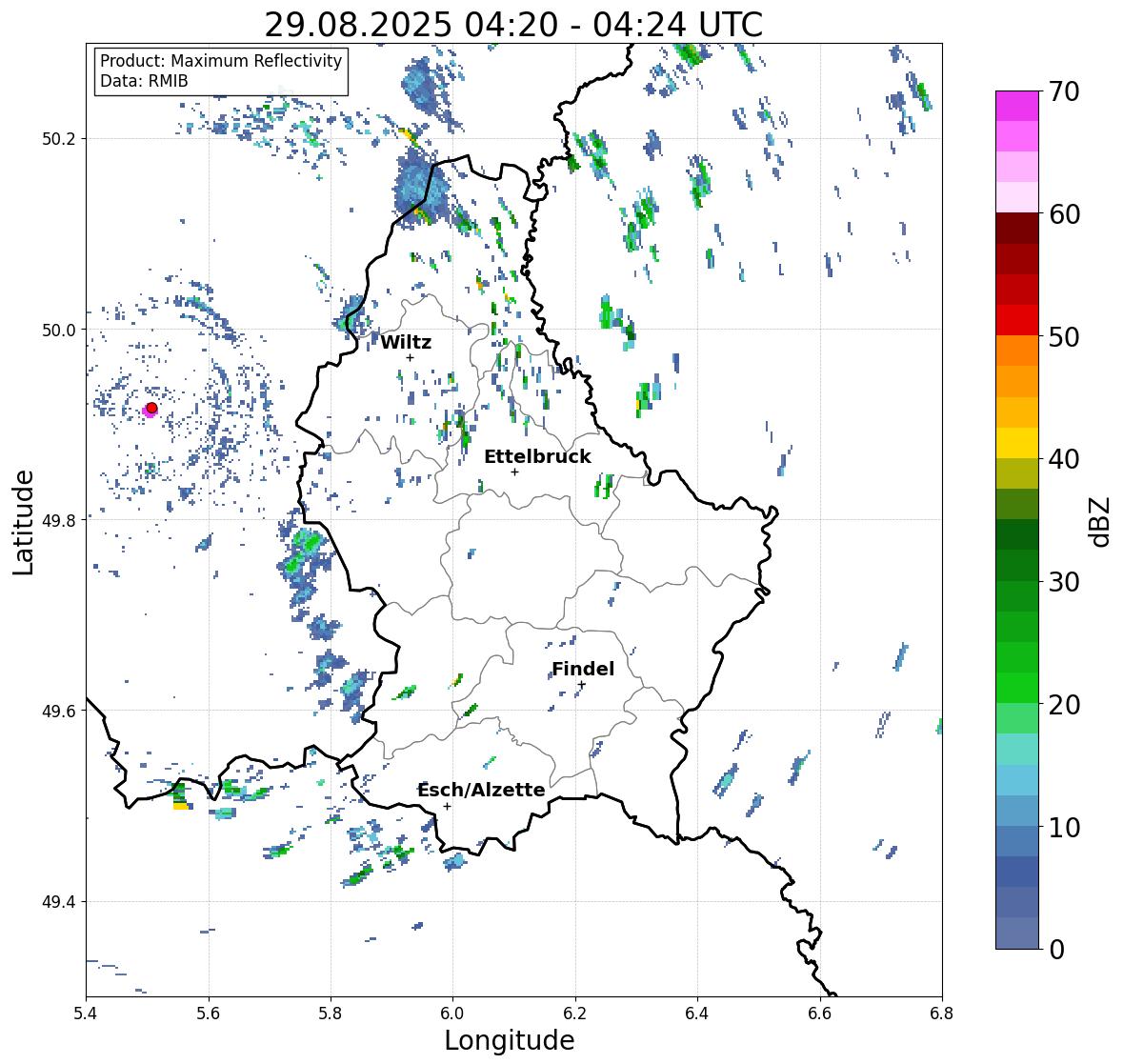The width and height of the screenshot is (1123, 1064).
Task: Click the latitude tick label '50.0'
Action: pos(58,330)
